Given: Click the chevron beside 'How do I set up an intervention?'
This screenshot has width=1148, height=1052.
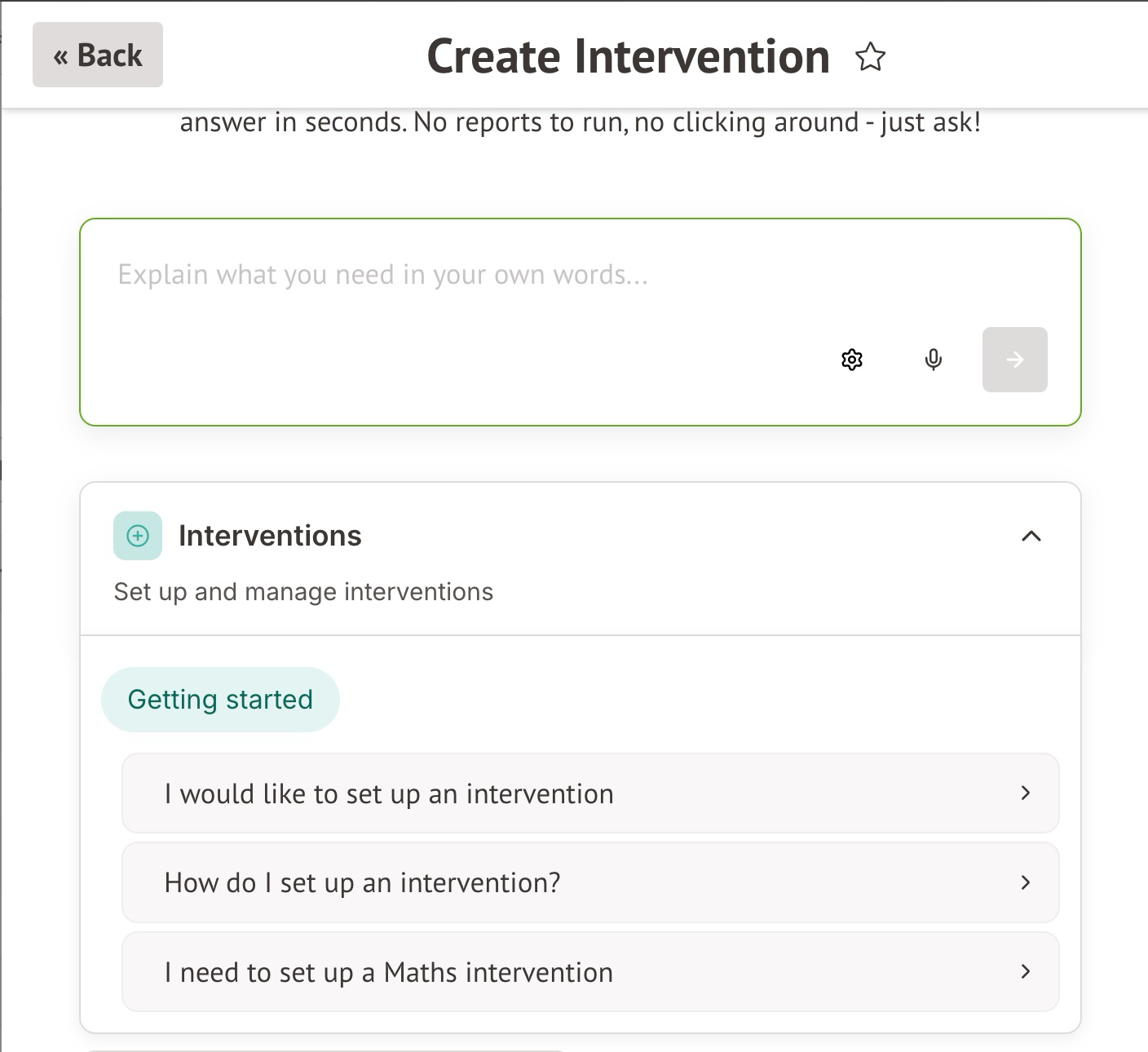Looking at the screenshot, I should [x=1026, y=882].
